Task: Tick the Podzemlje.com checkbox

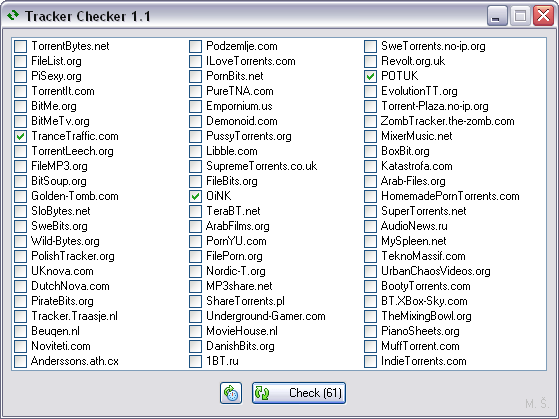Action: tap(195, 46)
